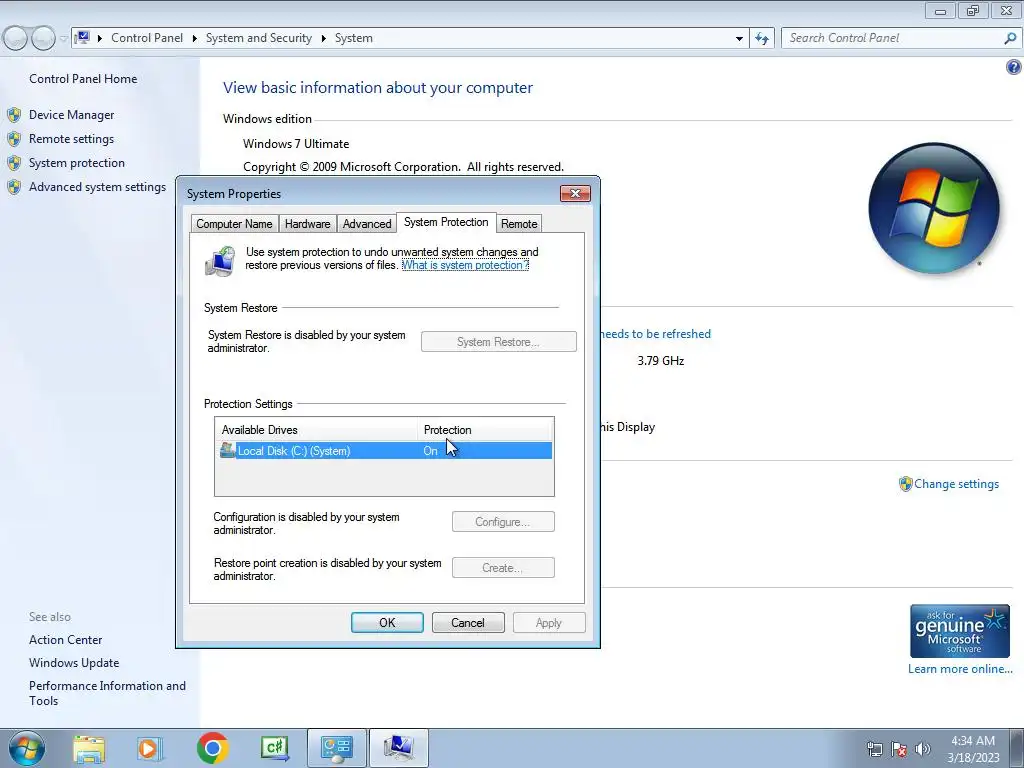The height and width of the screenshot is (768, 1024).
Task: Click the Local Disk drive icon
Action: (x=227, y=450)
